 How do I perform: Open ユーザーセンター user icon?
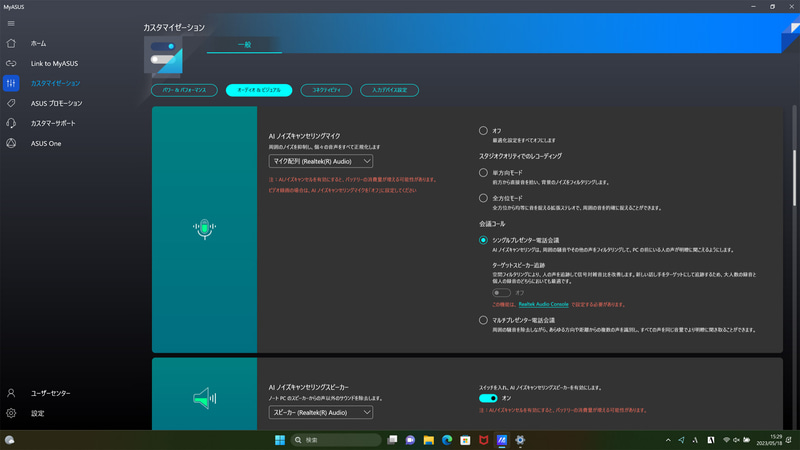(11, 393)
